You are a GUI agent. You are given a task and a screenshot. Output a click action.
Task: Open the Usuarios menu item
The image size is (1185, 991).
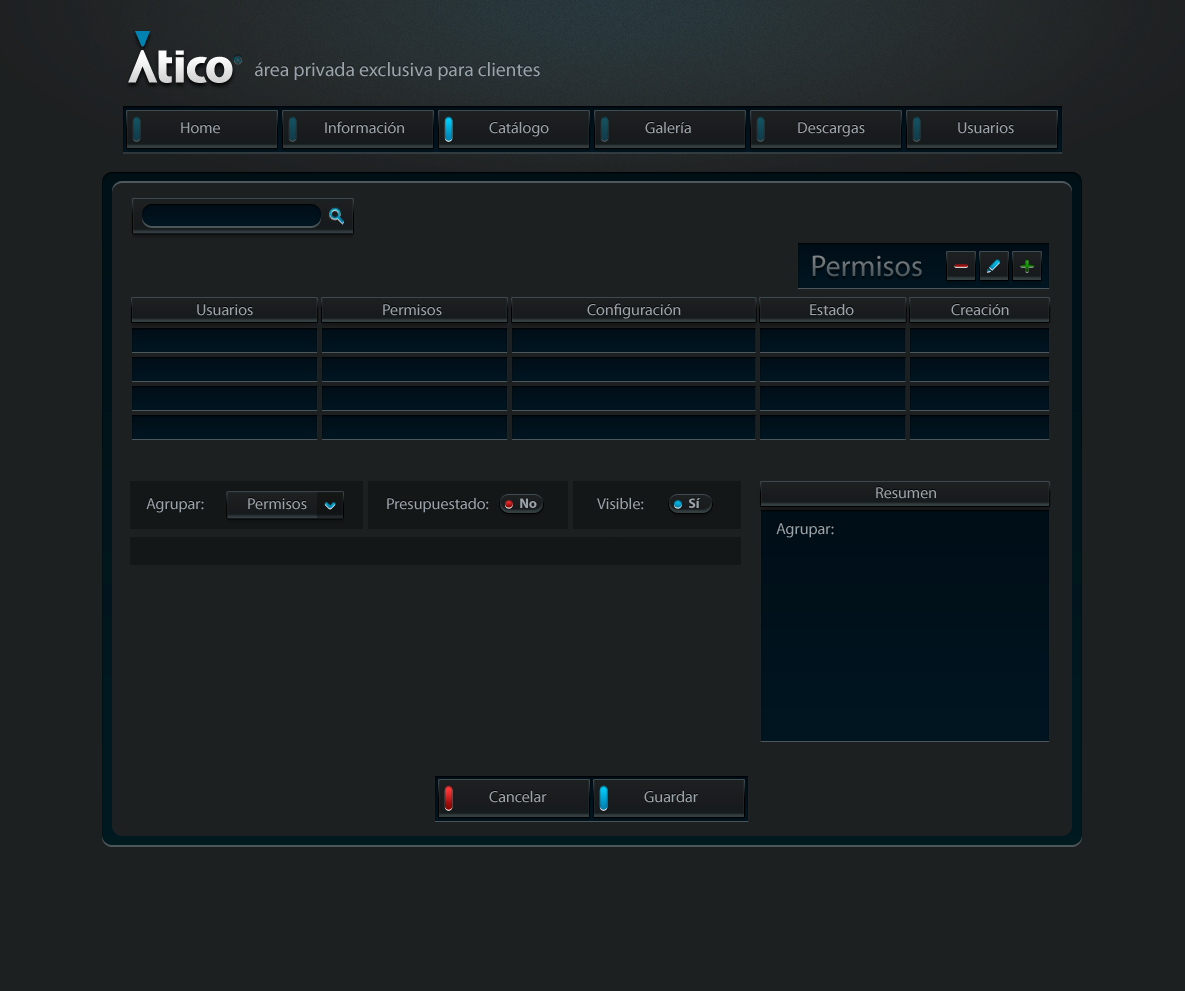982,129
